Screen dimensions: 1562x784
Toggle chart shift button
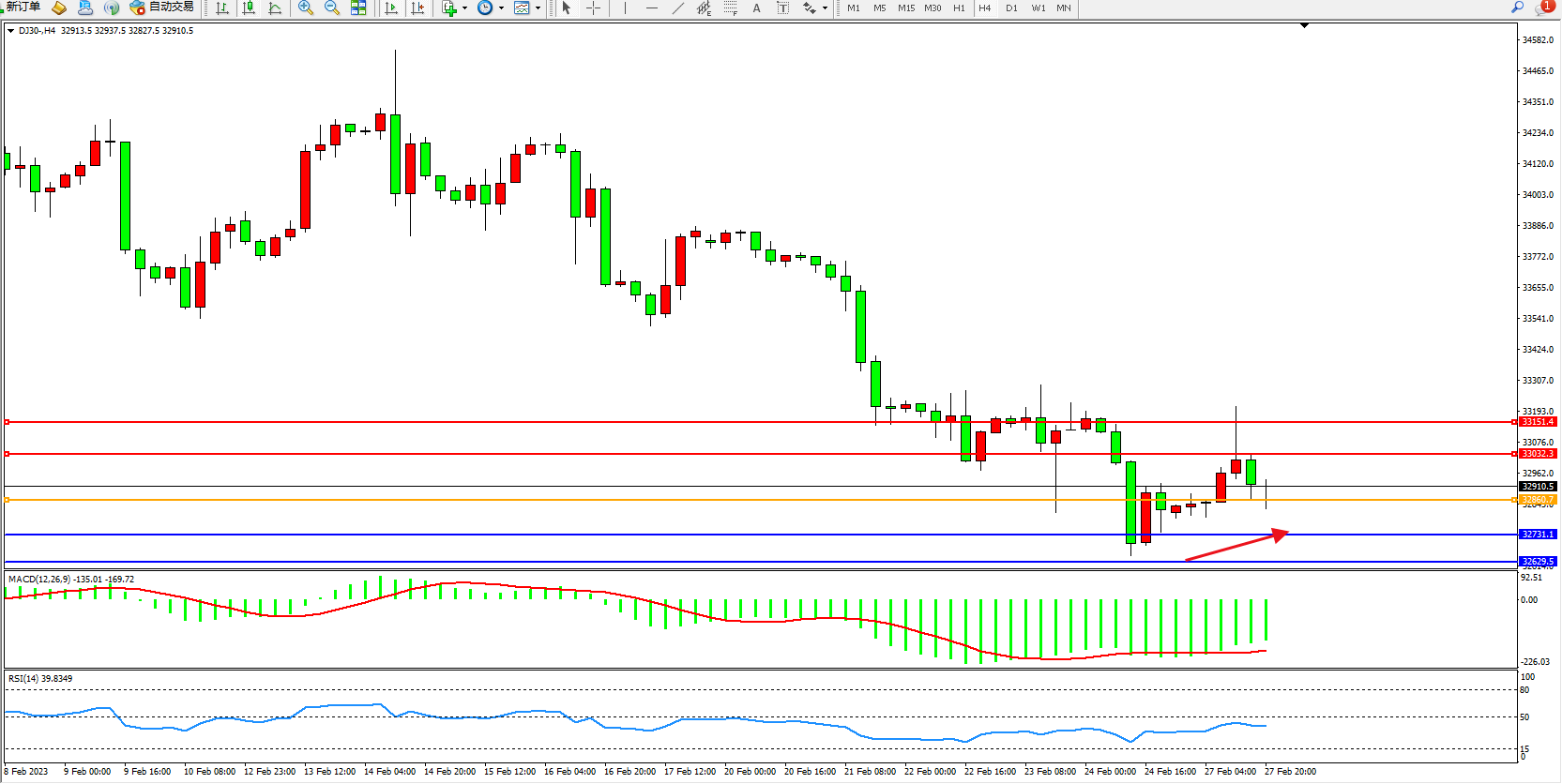pos(417,8)
